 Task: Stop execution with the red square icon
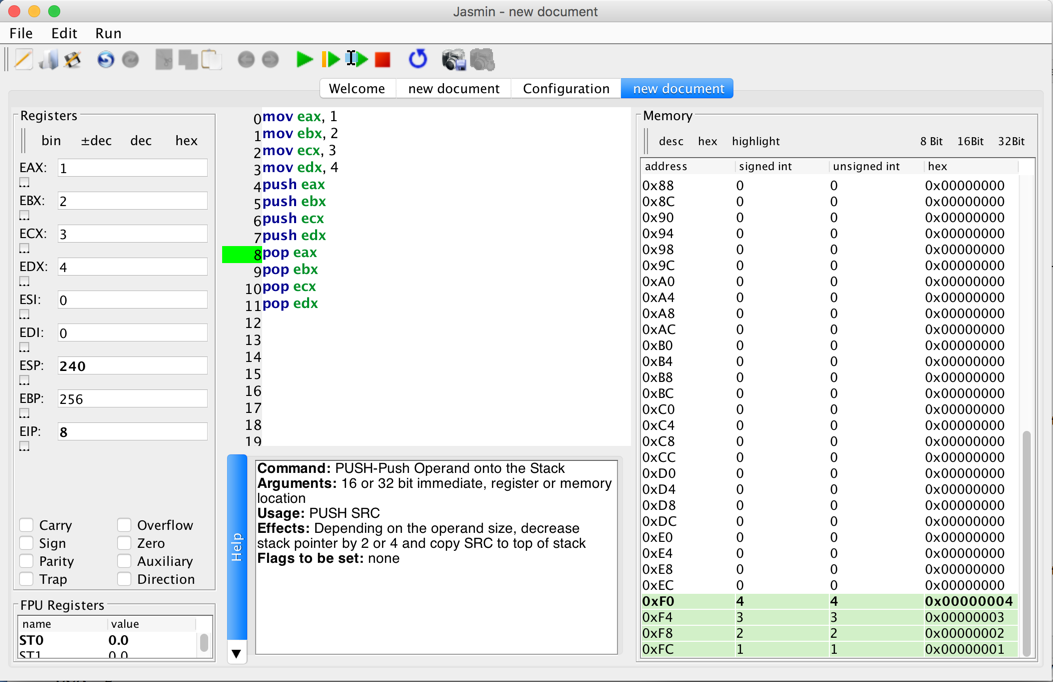(382, 60)
